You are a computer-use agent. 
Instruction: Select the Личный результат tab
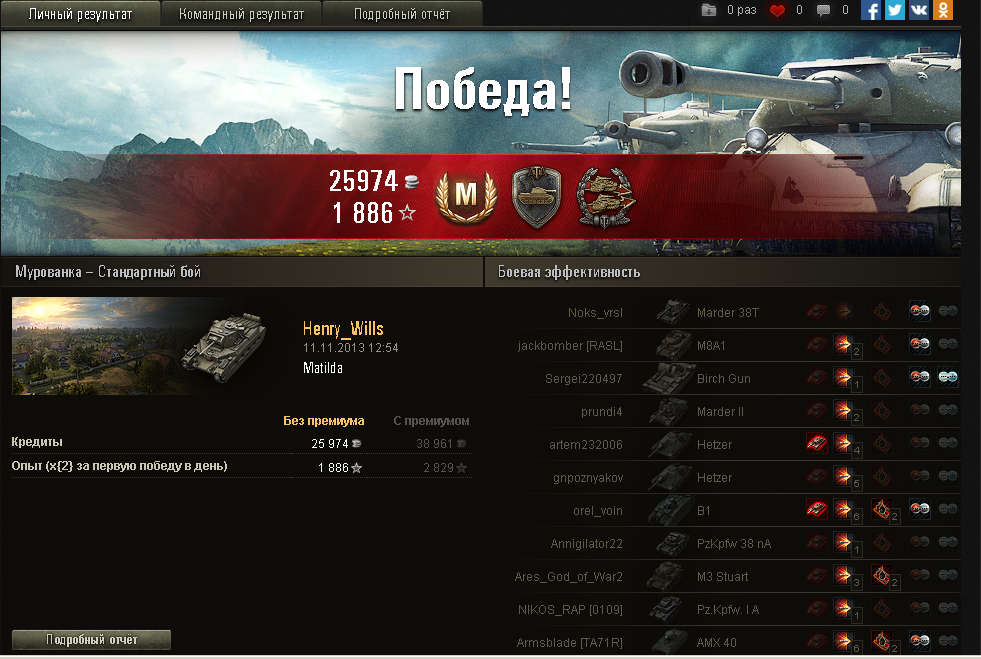[x=80, y=14]
